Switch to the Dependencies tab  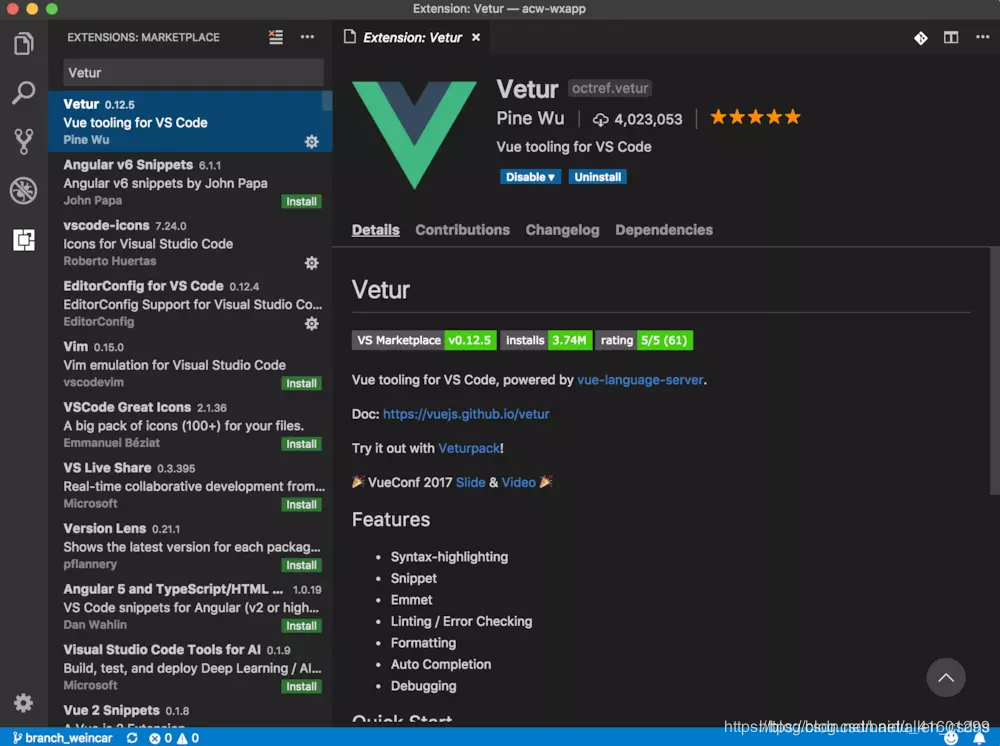pos(664,230)
